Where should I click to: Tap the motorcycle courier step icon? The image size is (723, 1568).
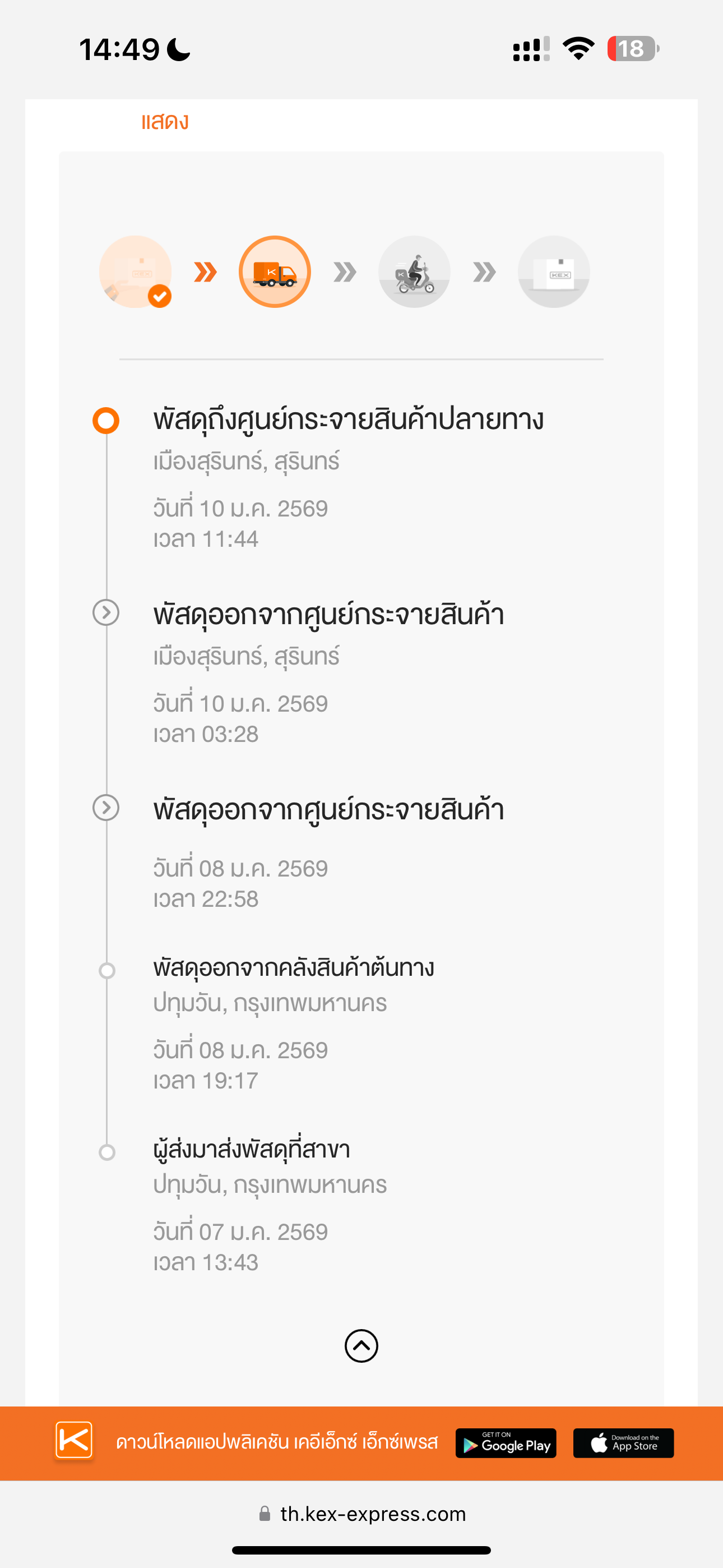coord(414,271)
